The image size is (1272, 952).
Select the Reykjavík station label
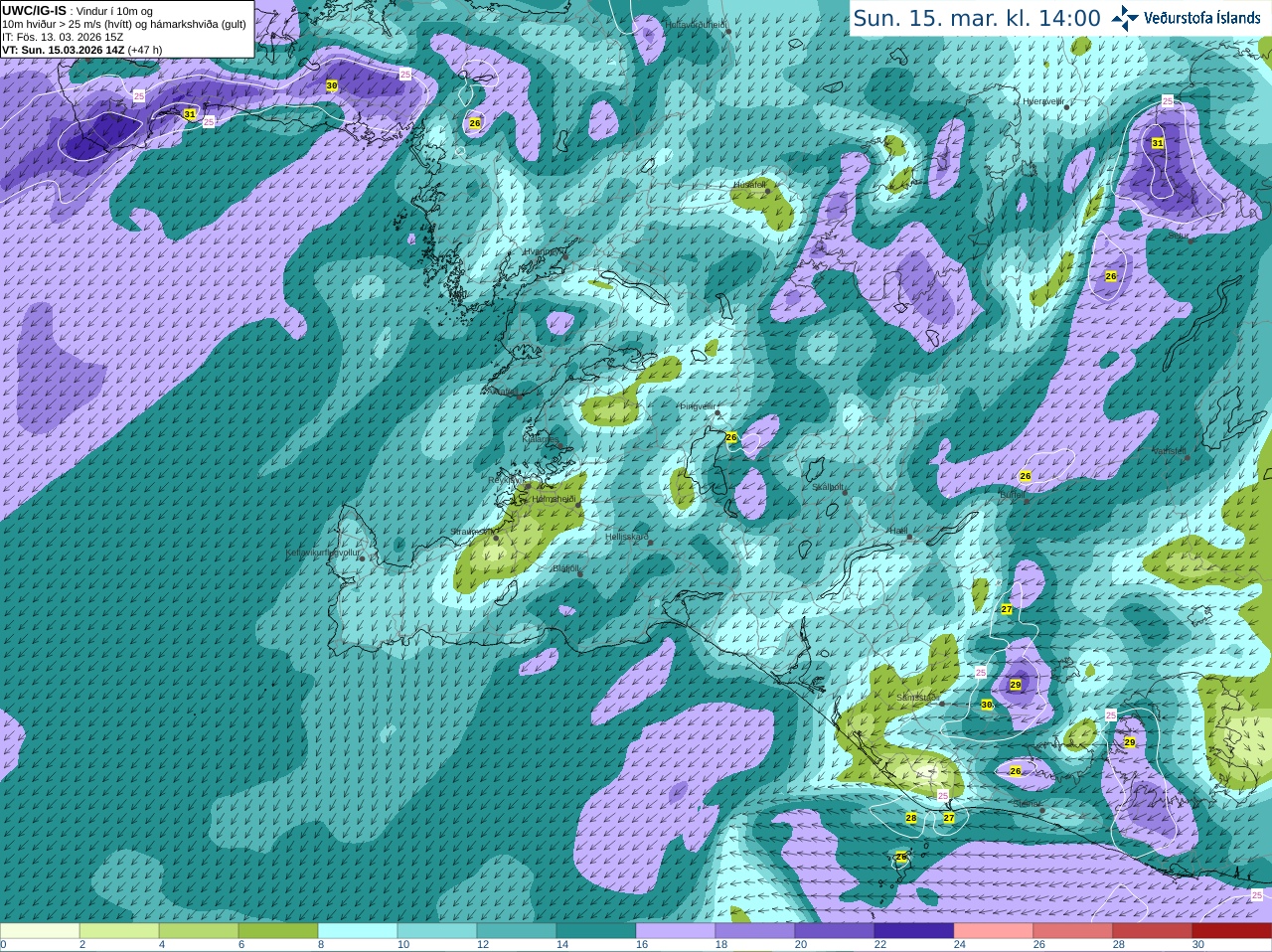505,479
